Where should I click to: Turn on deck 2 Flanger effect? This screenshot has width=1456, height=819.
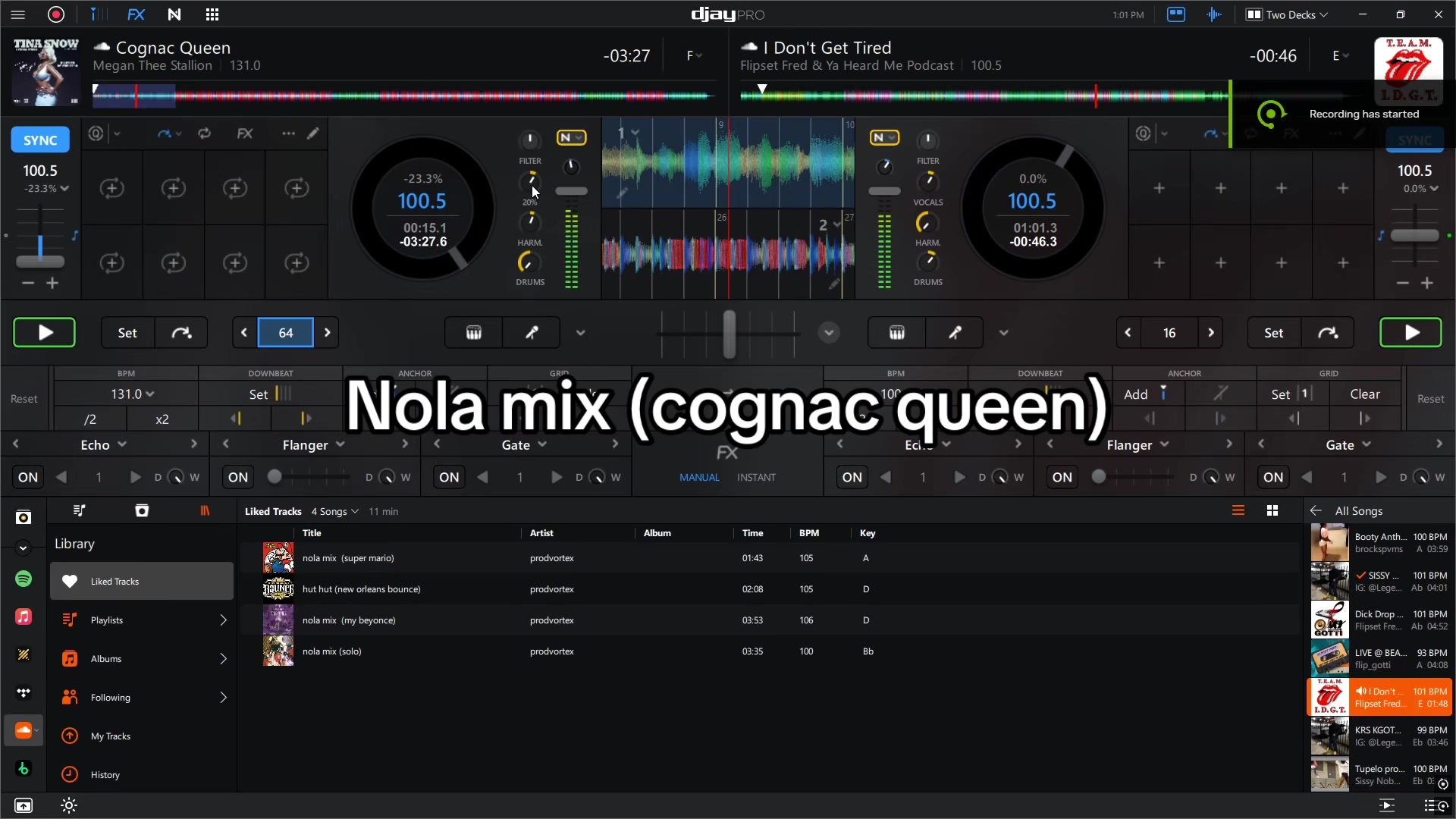click(x=1062, y=477)
